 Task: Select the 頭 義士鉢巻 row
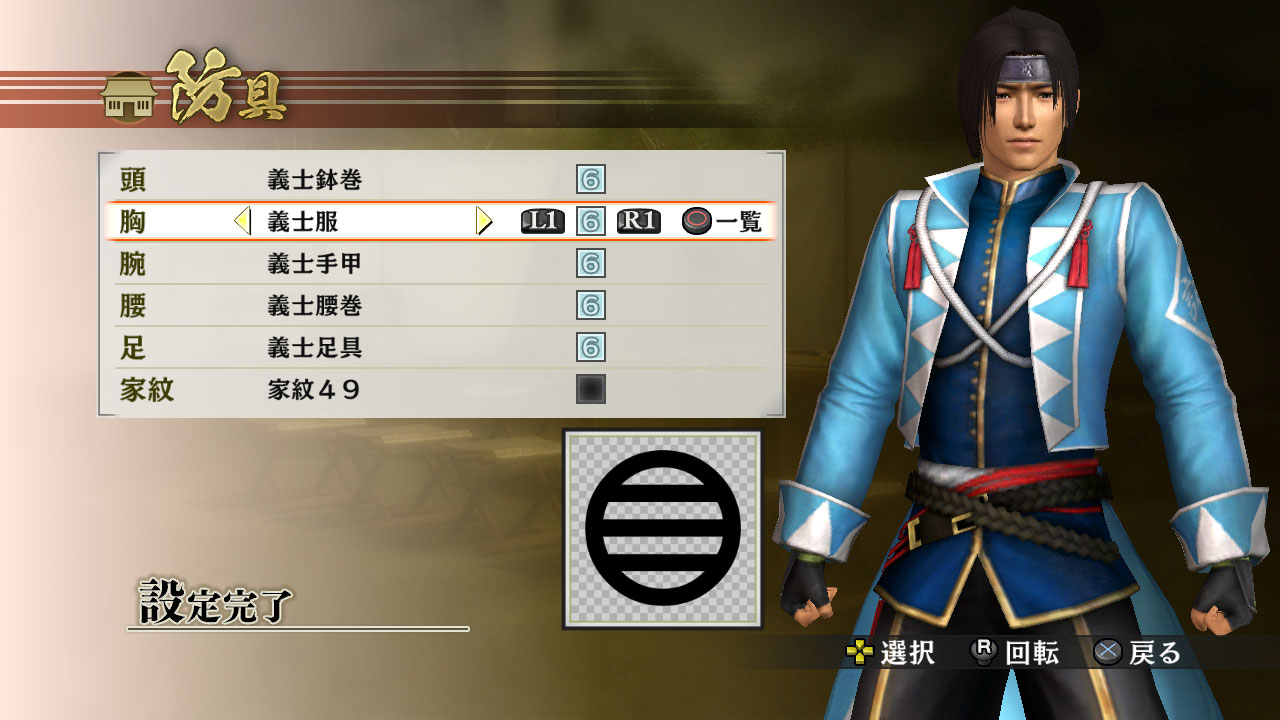click(x=441, y=180)
